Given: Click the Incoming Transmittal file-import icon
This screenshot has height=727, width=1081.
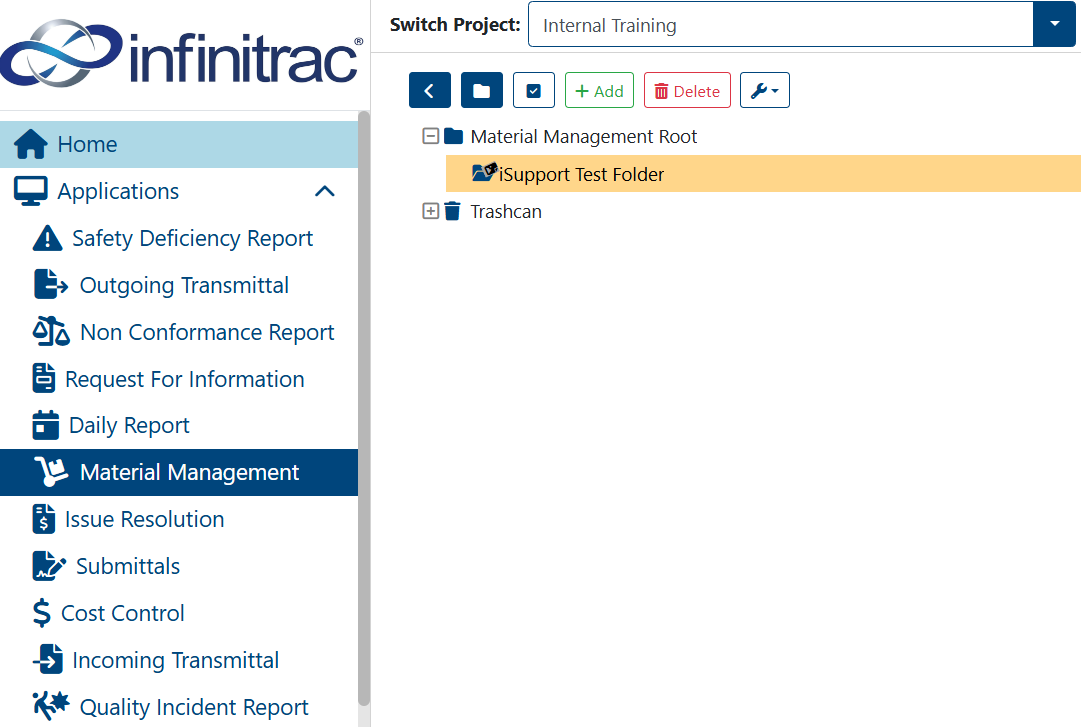Looking at the screenshot, I should coord(48,659).
